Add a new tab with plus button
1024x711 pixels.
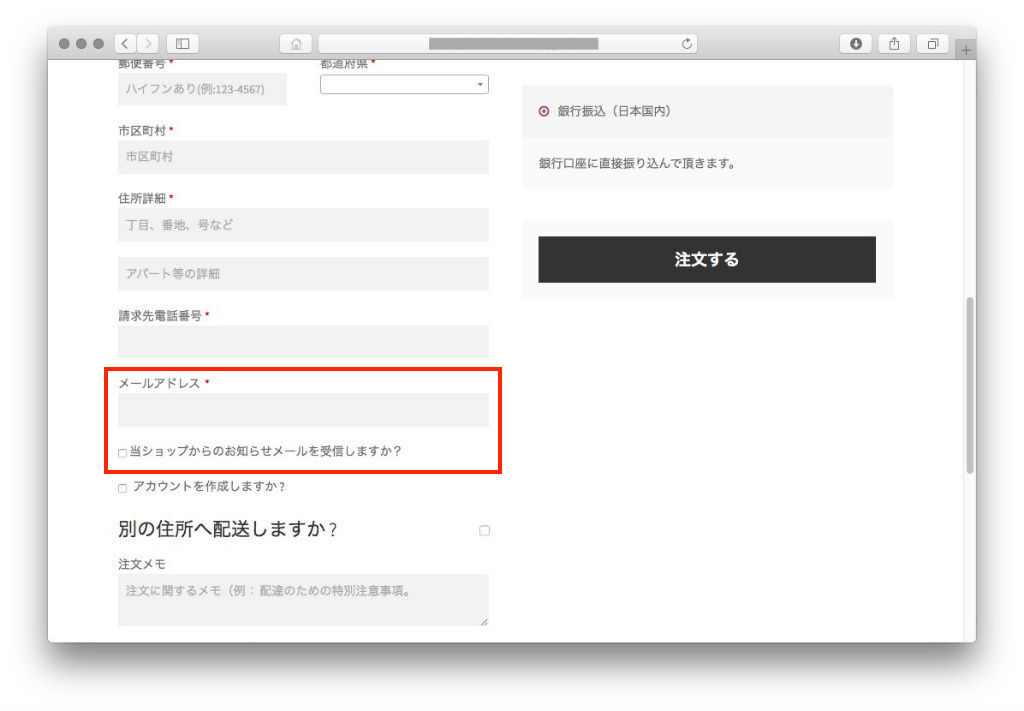pos(965,50)
